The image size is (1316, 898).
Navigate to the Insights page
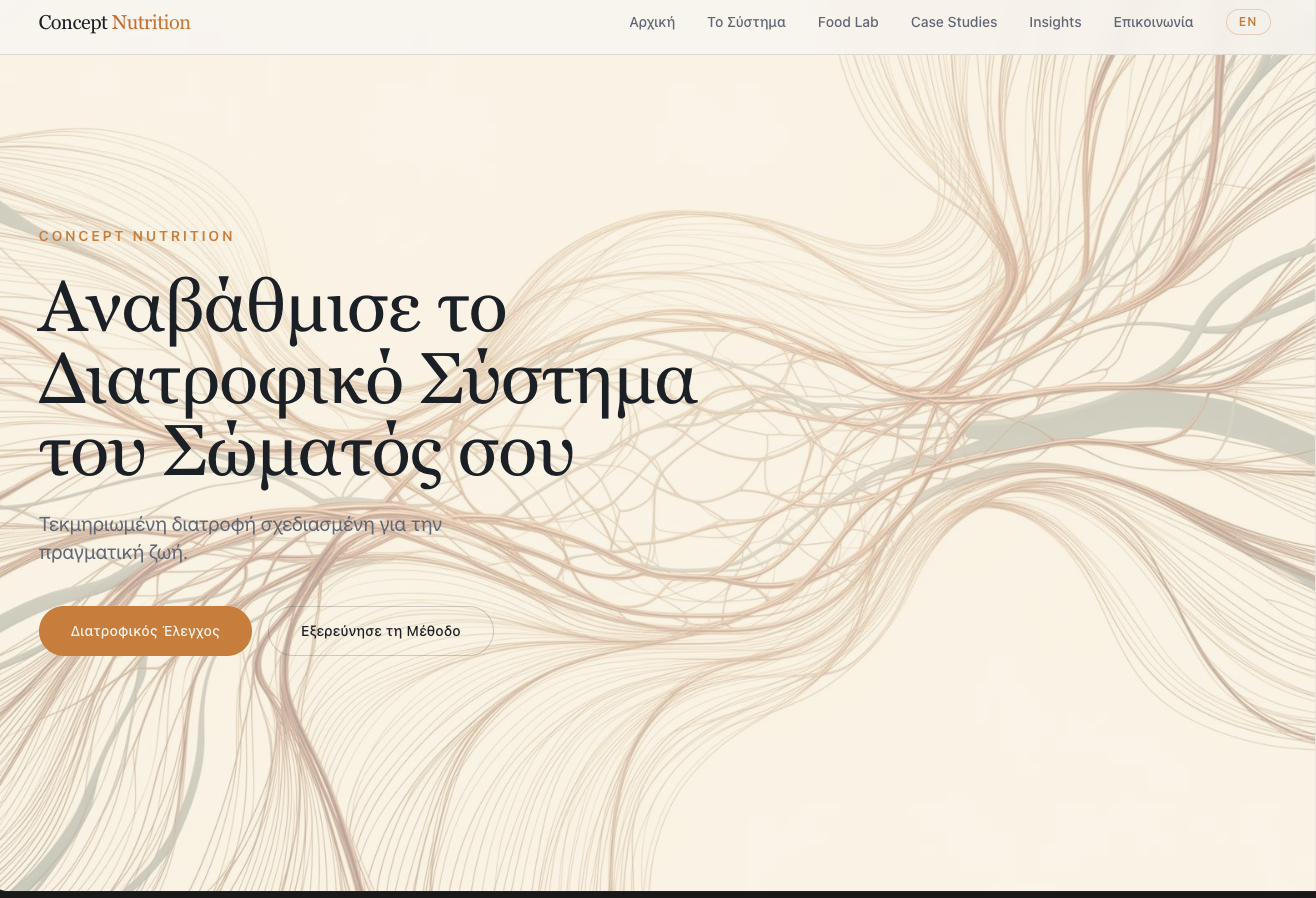point(1055,22)
